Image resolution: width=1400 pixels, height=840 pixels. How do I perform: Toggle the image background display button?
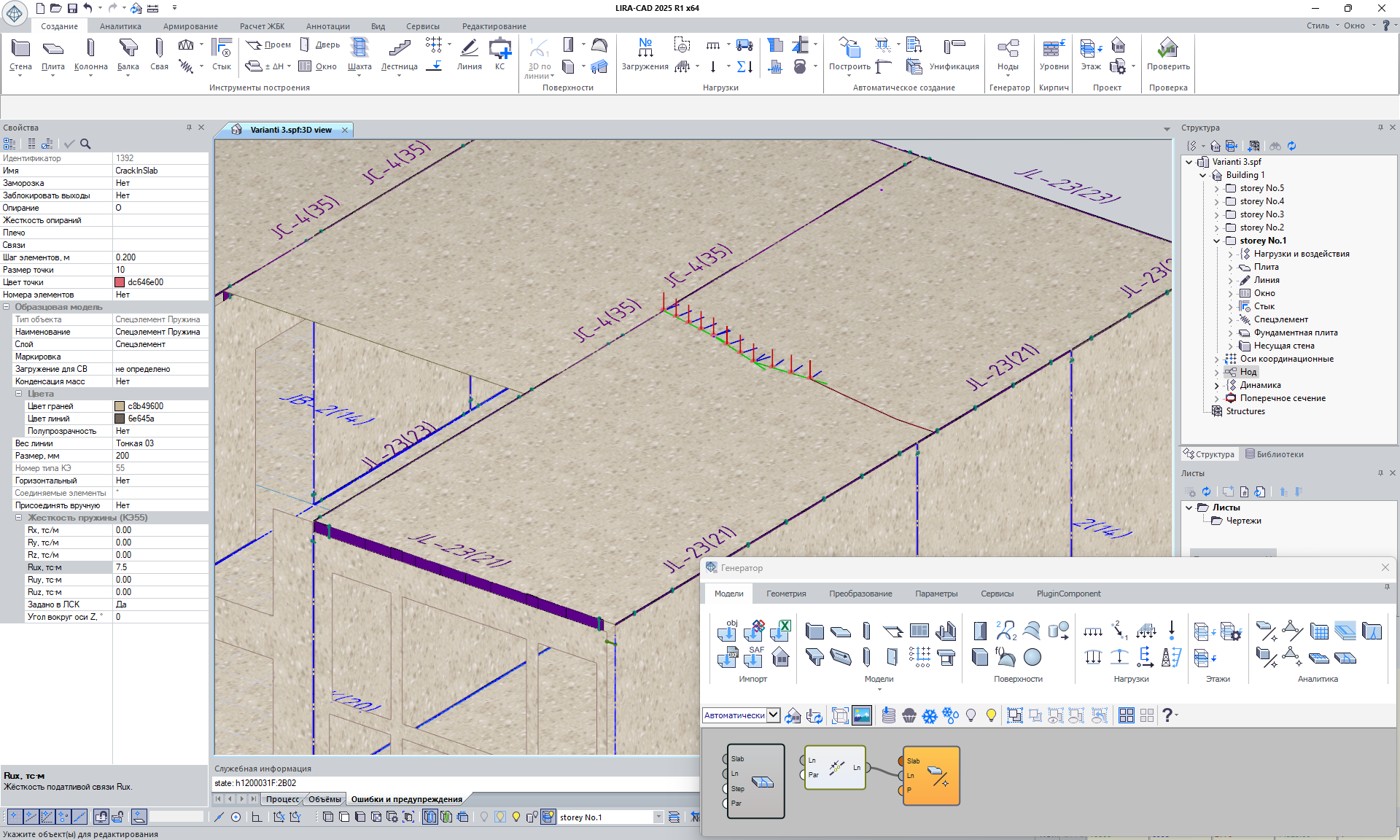(x=861, y=716)
